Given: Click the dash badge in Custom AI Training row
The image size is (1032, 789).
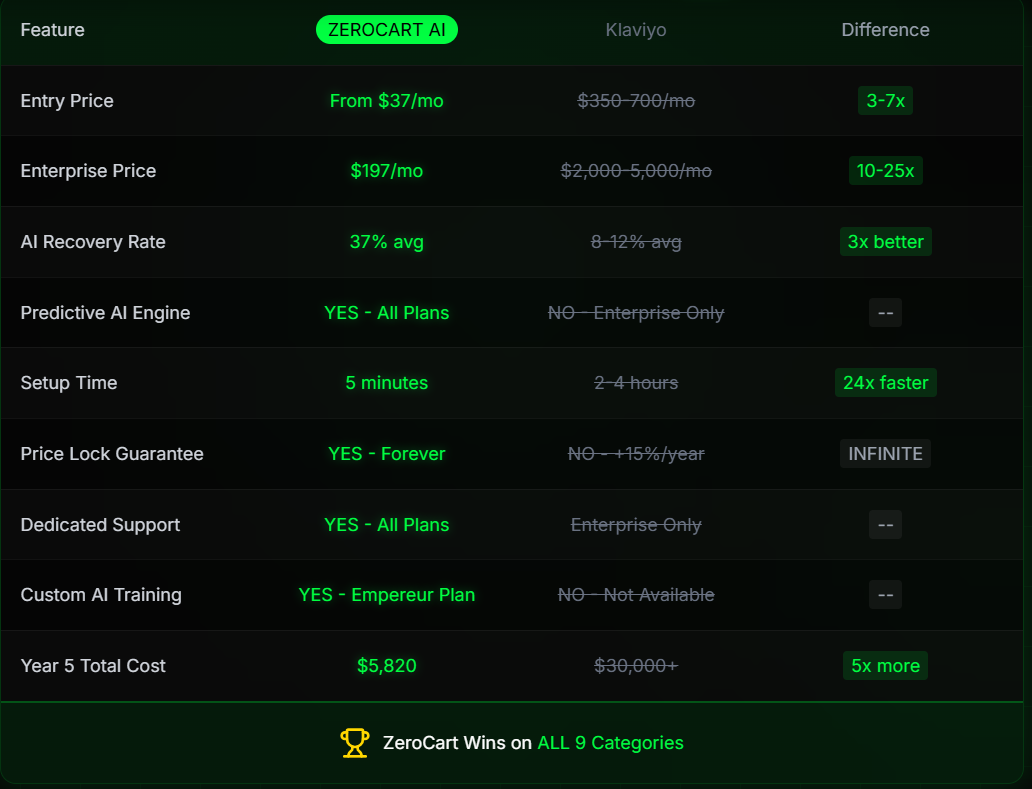Looking at the screenshot, I should (885, 595).
